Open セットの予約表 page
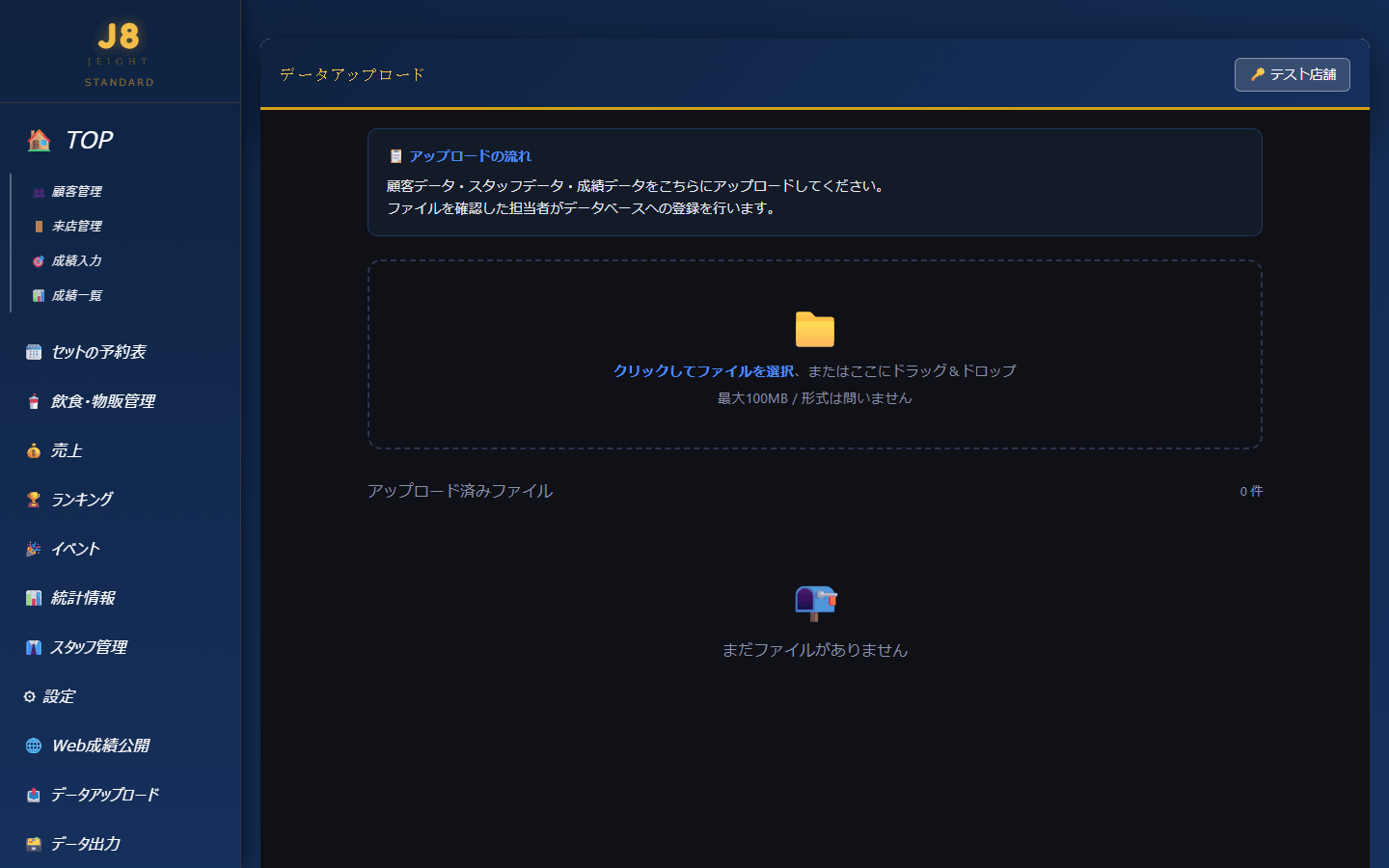The height and width of the screenshot is (868, 1389). tap(98, 352)
